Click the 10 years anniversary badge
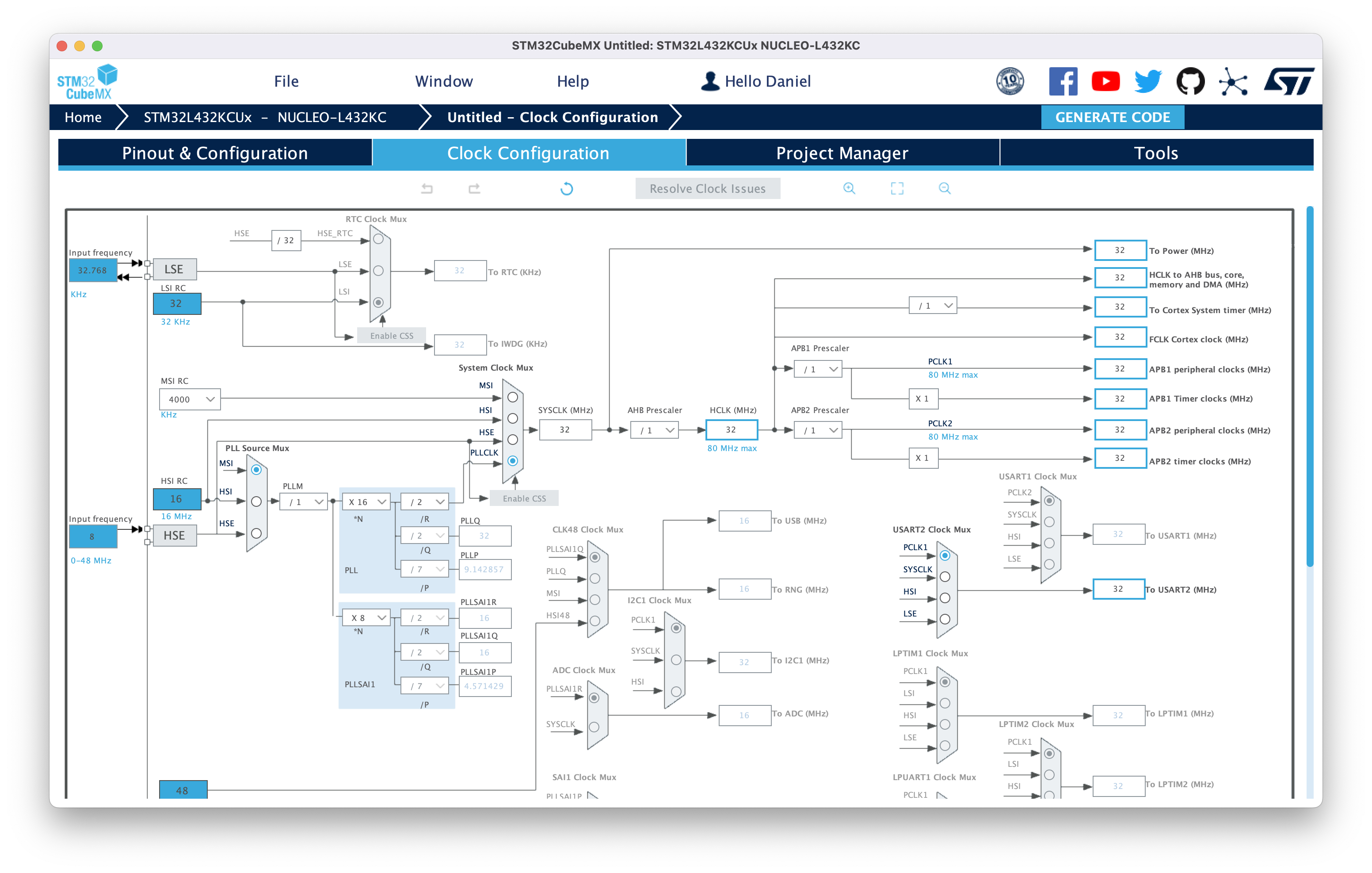The image size is (1372, 873). point(1010,81)
